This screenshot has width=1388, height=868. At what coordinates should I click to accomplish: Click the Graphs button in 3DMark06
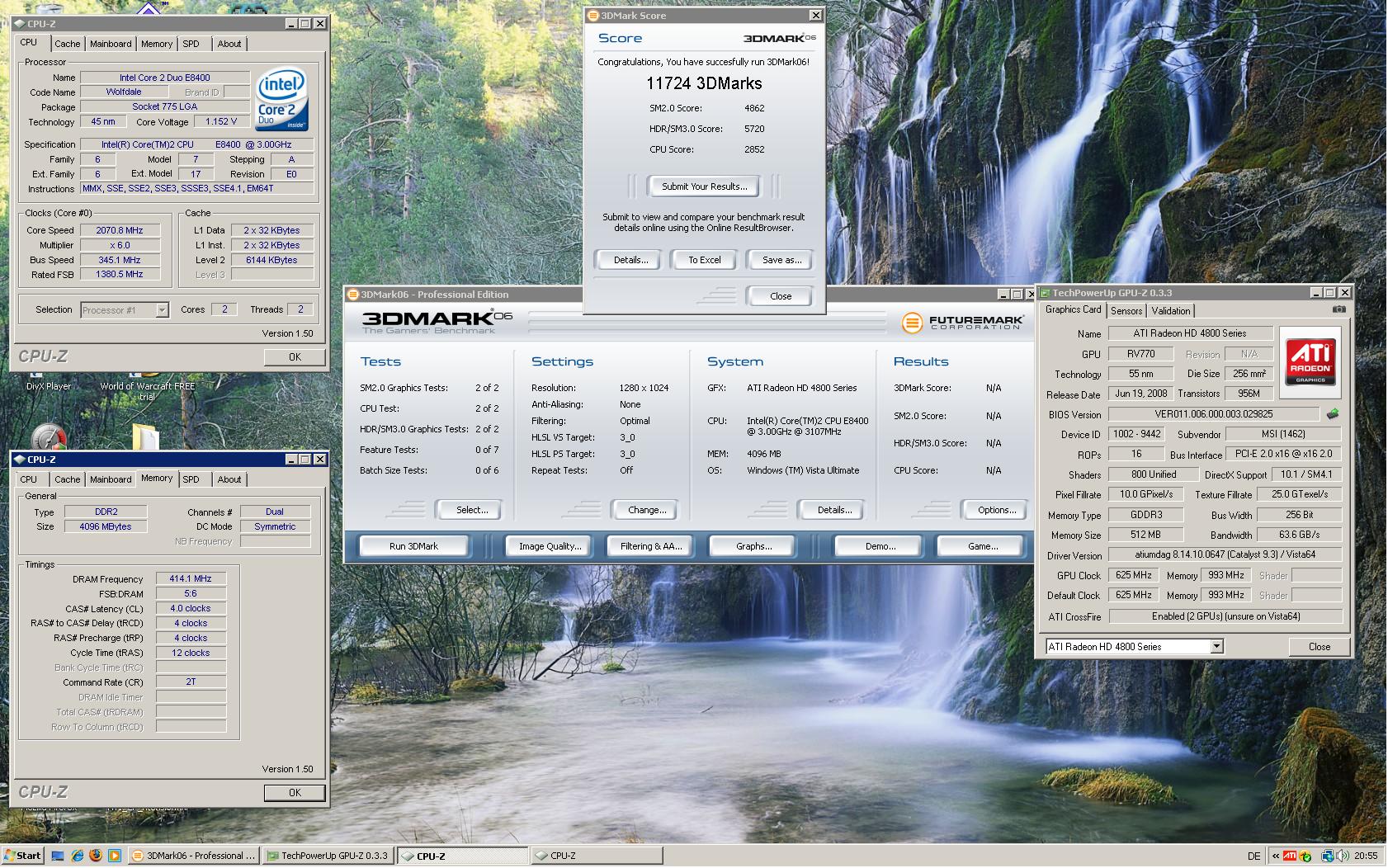pyautogui.click(x=753, y=546)
